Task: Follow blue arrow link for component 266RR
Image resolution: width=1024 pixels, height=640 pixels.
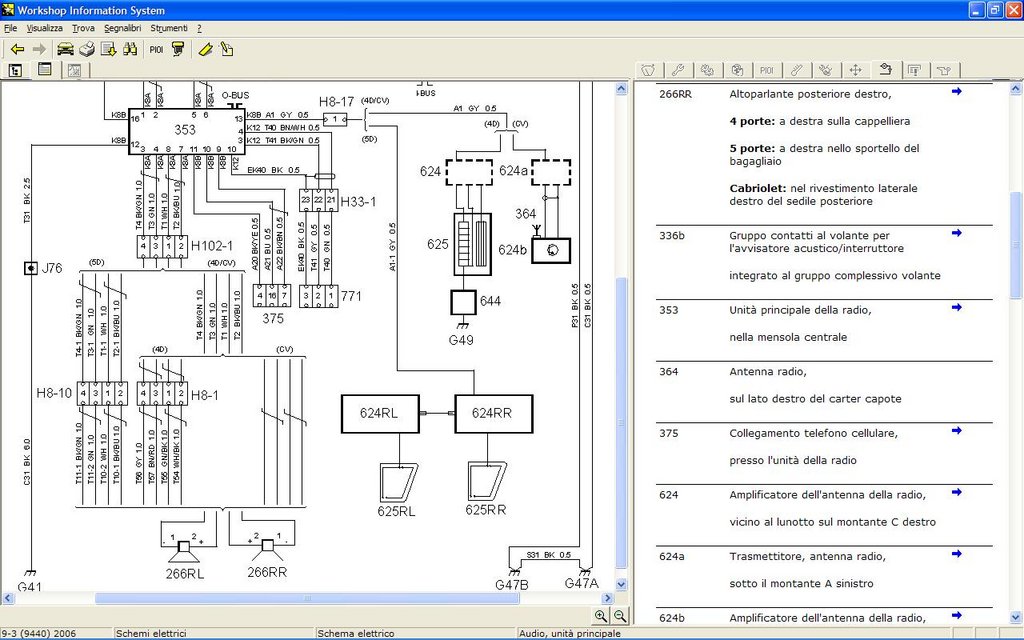Action: 956,92
